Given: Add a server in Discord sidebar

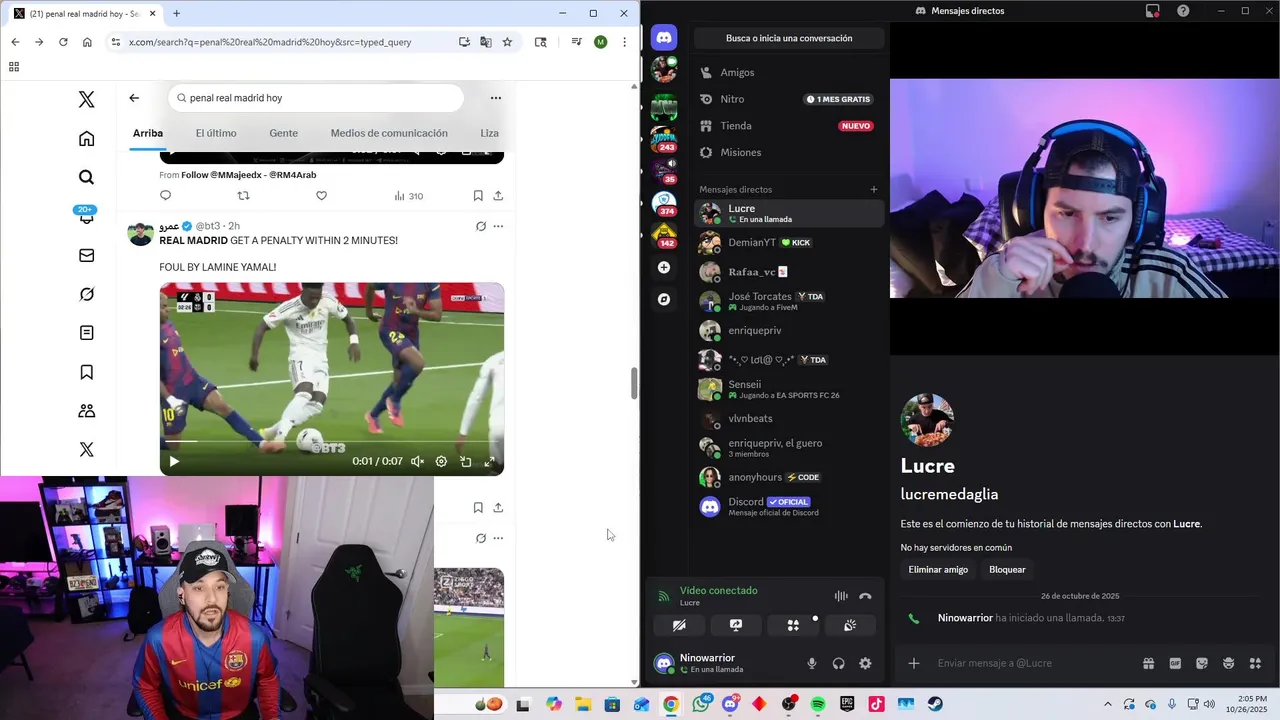Looking at the screenshot, I should (x=664, y=267).
